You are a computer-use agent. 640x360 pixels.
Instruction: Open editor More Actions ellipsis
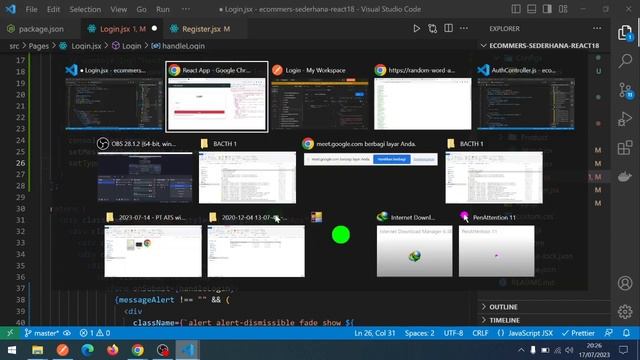point(464,28)
